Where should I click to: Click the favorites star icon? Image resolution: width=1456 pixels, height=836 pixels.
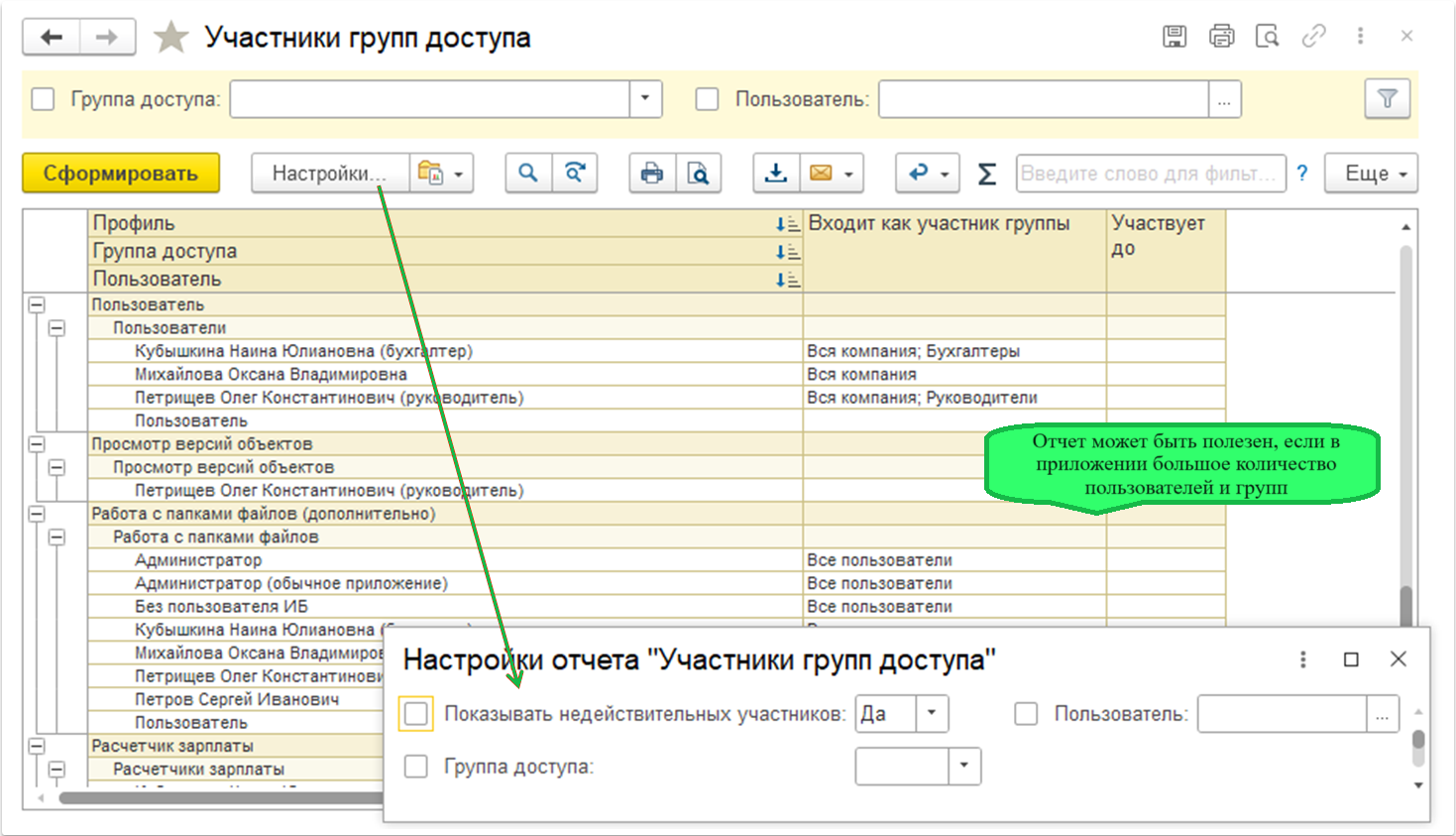tap(170, 38)
